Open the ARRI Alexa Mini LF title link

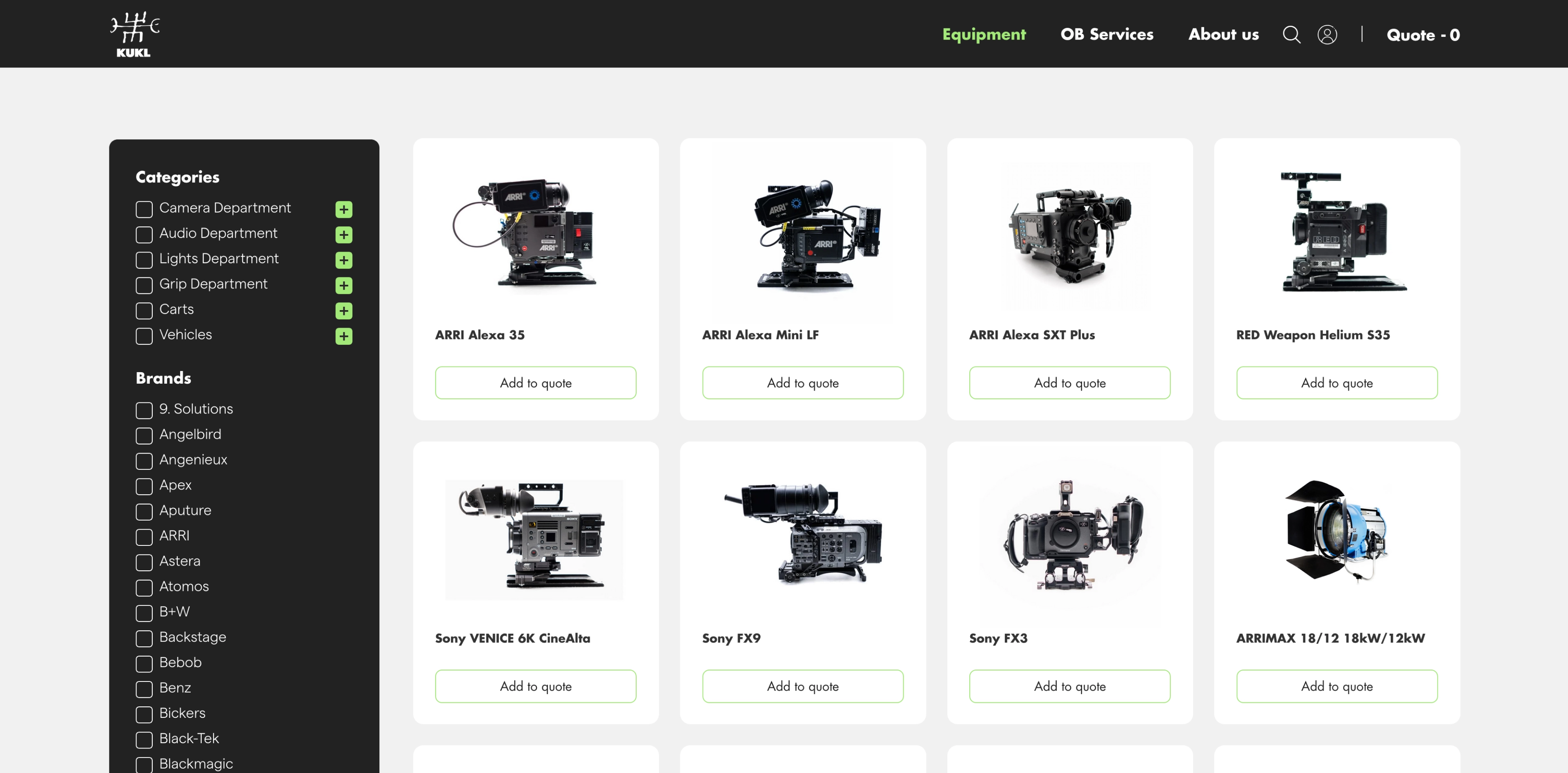pyautogui.click(x=760, y=335)
